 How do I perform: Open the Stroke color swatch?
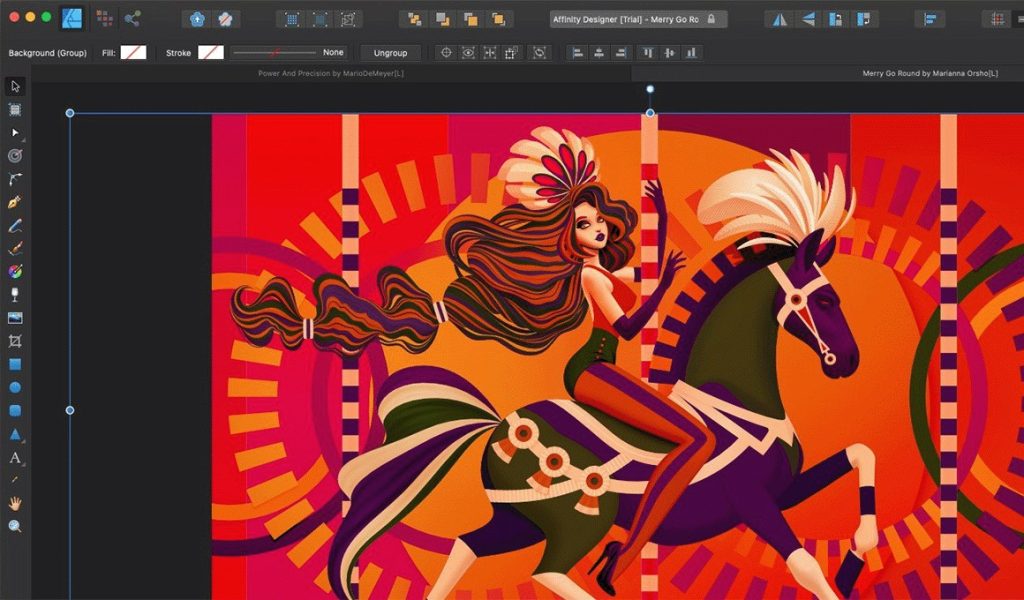tap(211, 52)
